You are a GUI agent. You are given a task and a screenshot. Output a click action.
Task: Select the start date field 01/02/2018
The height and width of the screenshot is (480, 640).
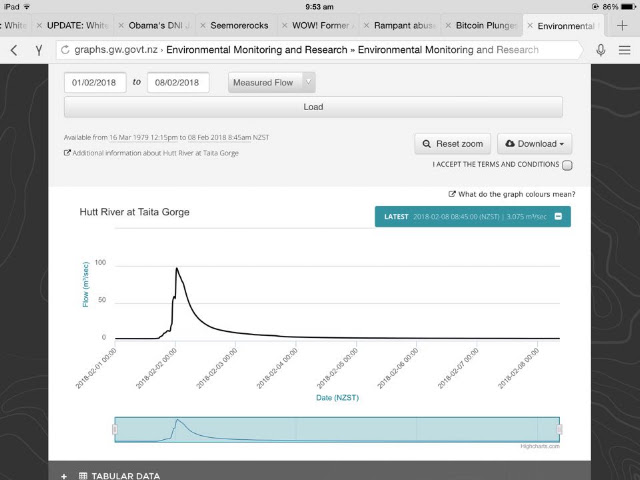coord(95,82)
